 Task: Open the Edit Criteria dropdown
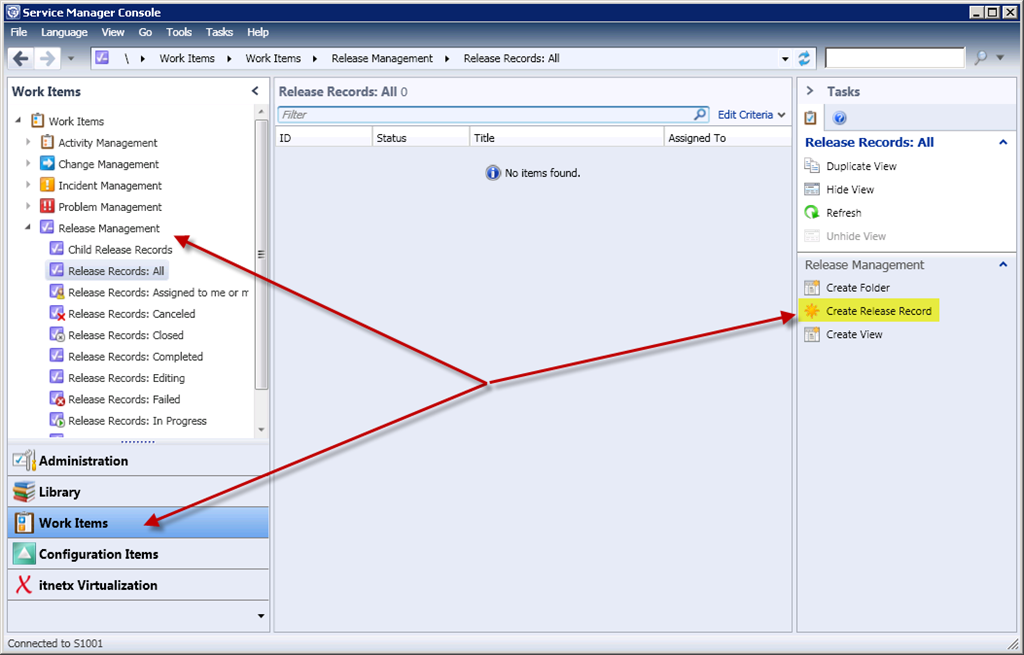click(x=751, y=115)
